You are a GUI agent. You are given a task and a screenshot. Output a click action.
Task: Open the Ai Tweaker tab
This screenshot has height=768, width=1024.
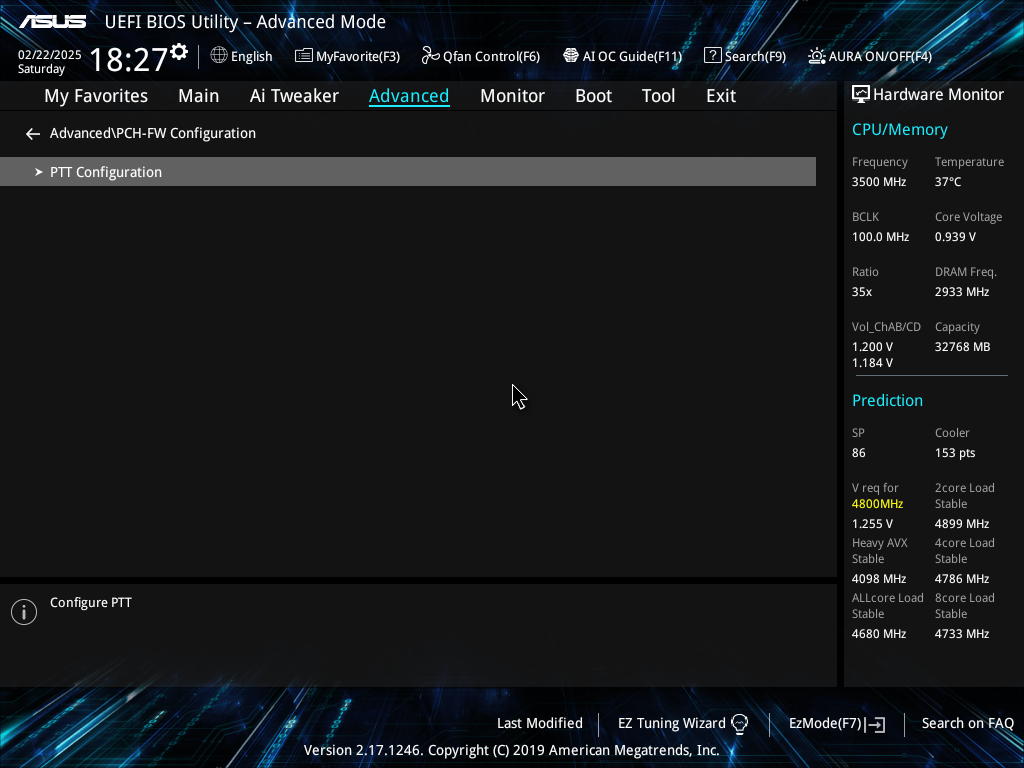click(x=294, y=96)
